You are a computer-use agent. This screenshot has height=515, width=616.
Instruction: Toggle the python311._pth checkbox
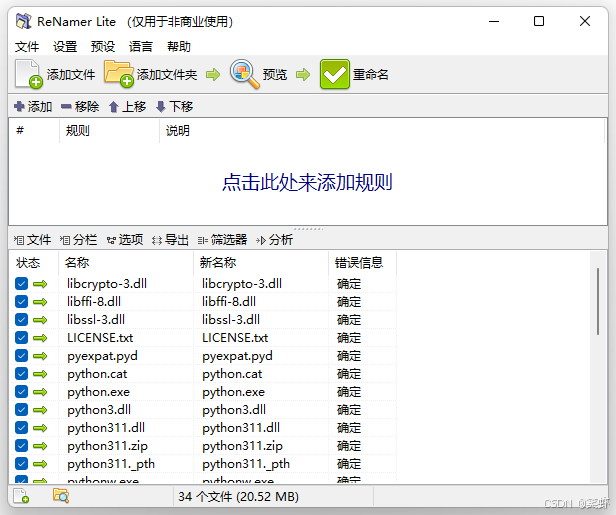22,464
